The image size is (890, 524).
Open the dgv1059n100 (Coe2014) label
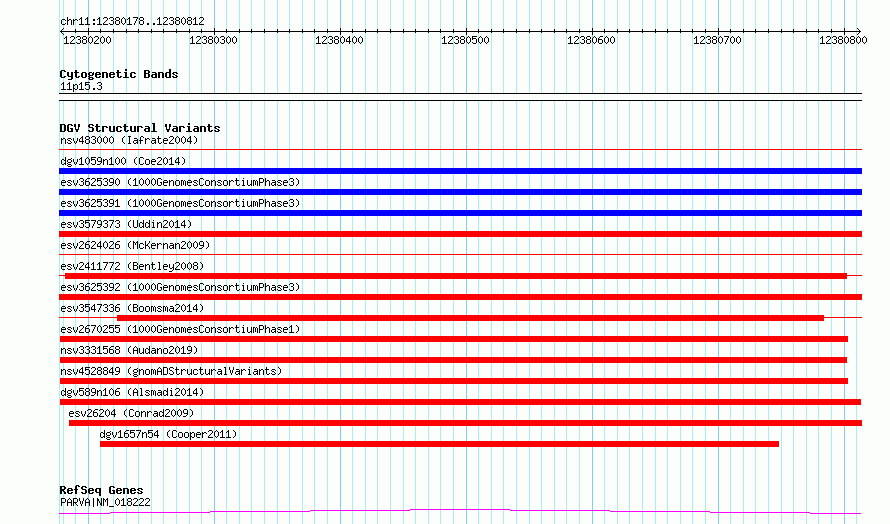[x=123, y=161]
